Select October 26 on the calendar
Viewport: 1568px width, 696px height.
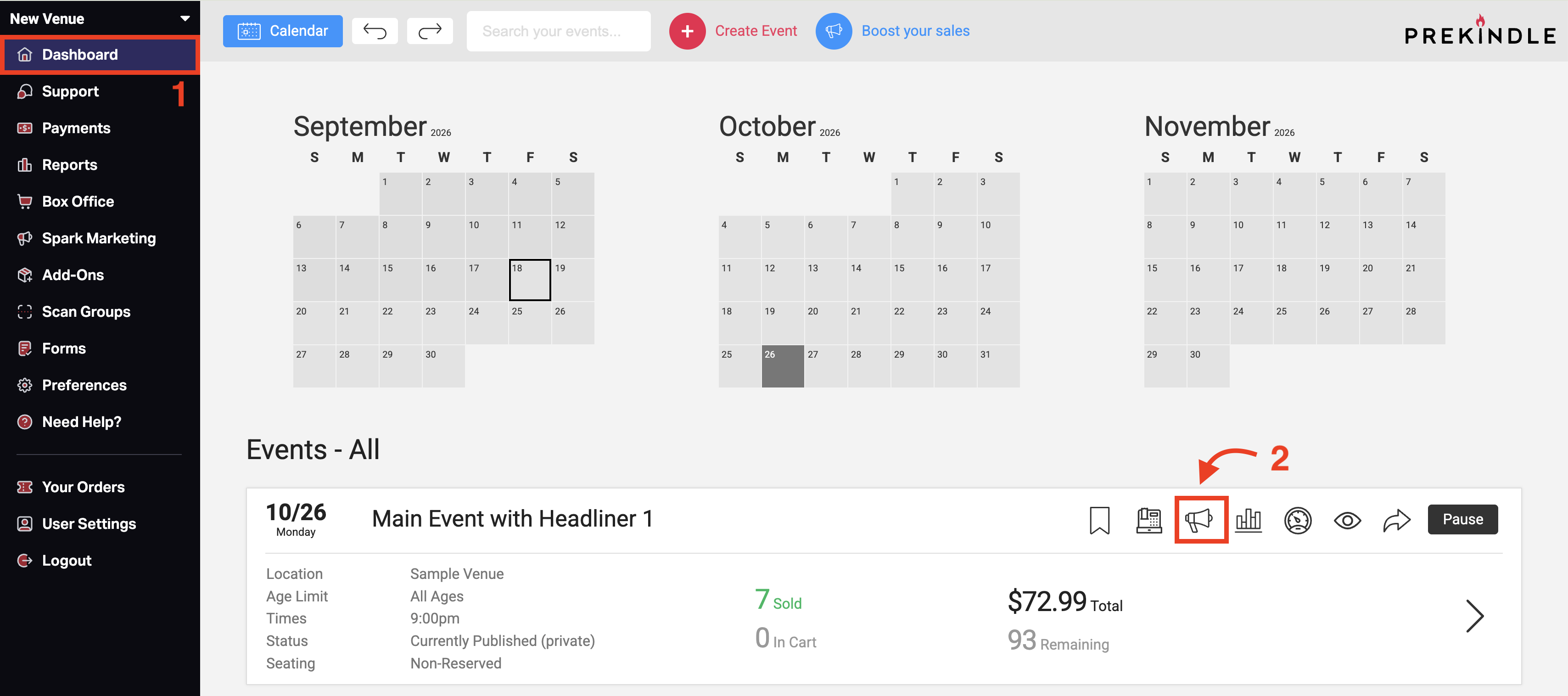[783, 366]
